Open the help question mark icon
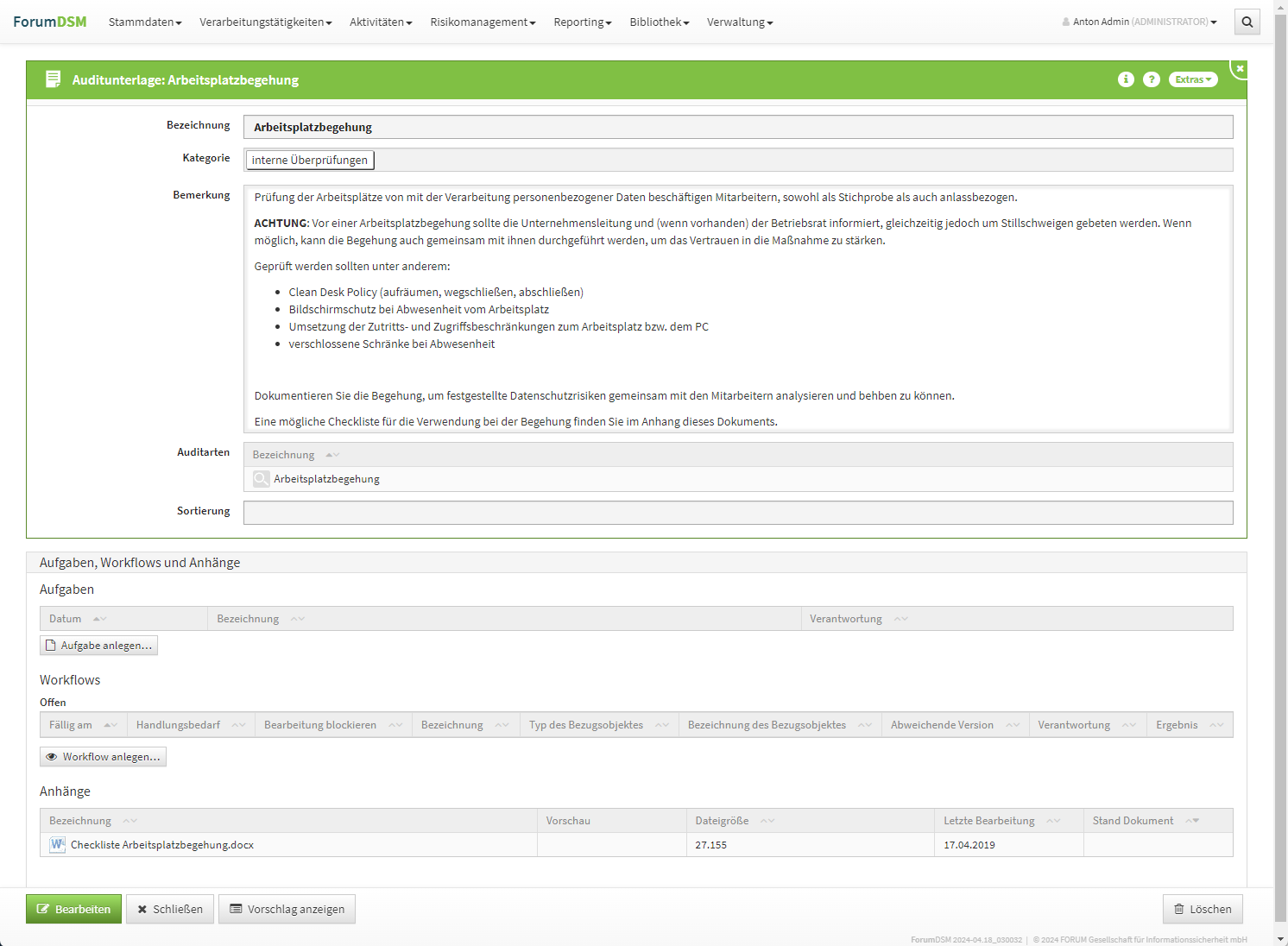 (1151, 79)
